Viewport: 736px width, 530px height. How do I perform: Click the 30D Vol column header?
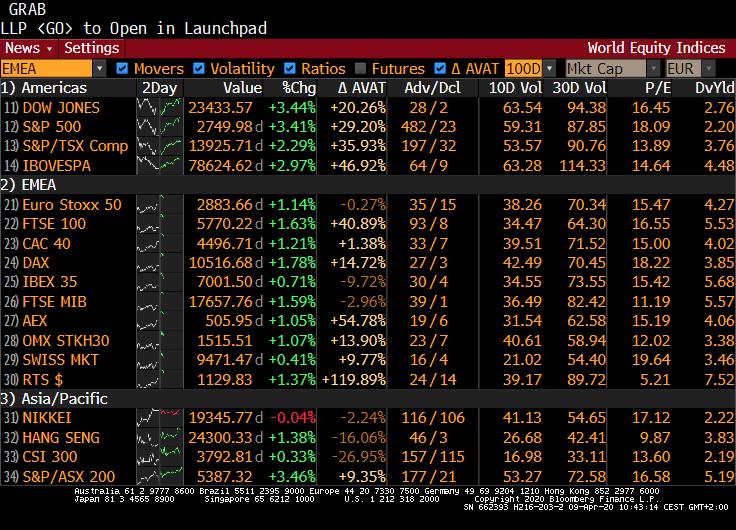point(579,88)
